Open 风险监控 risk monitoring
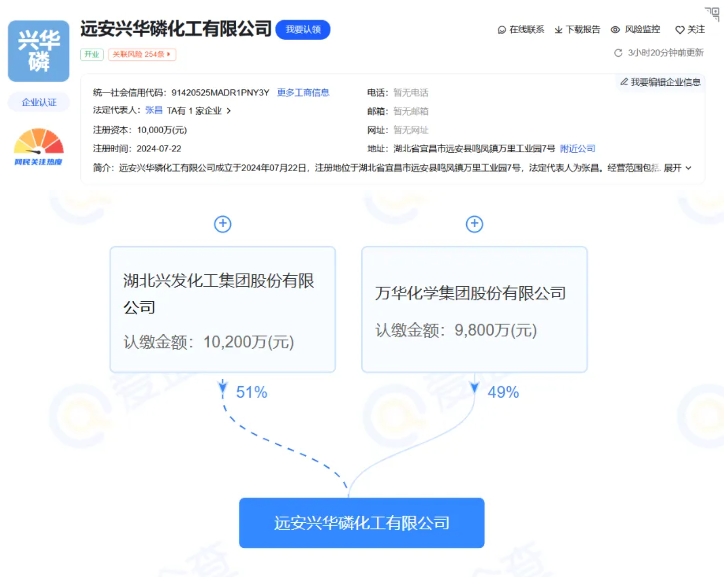The width and height of the screenshot is (724, 577). point(635,30)
